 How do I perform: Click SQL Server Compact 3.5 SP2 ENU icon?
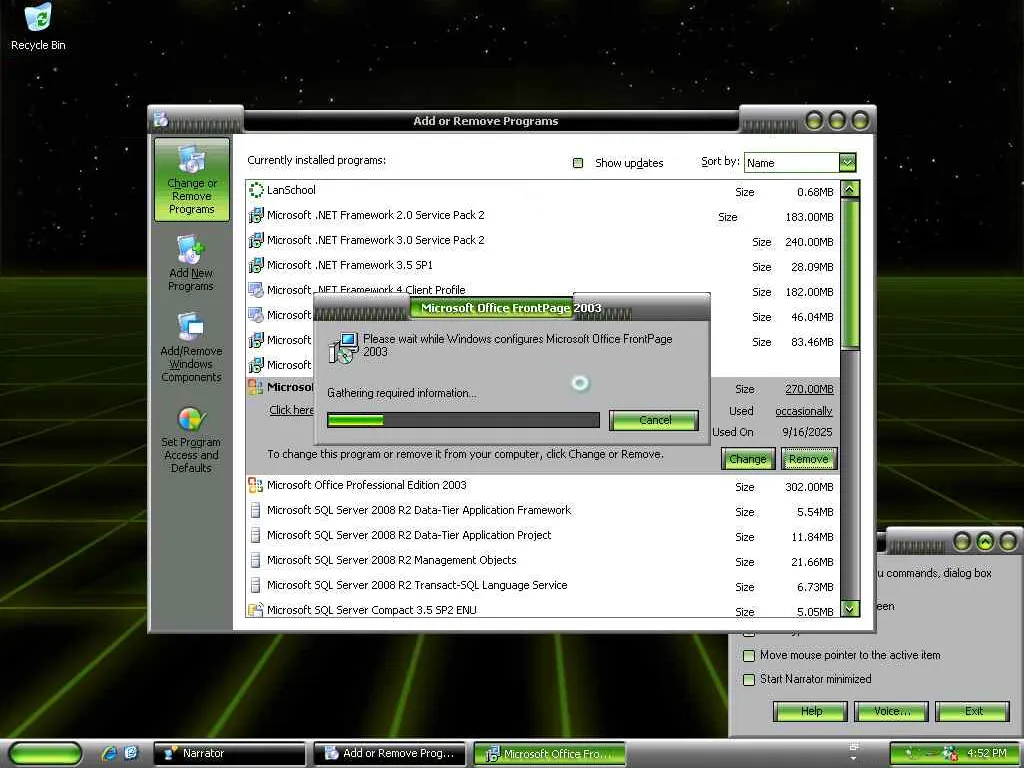point(255,610)
